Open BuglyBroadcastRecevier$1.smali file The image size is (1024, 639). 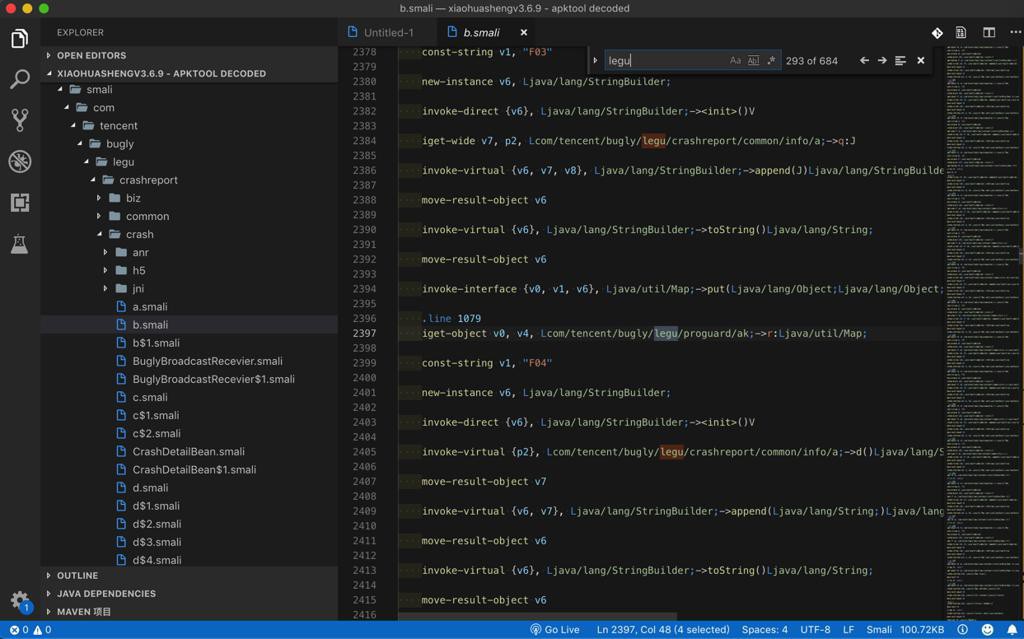coord(189,379)
